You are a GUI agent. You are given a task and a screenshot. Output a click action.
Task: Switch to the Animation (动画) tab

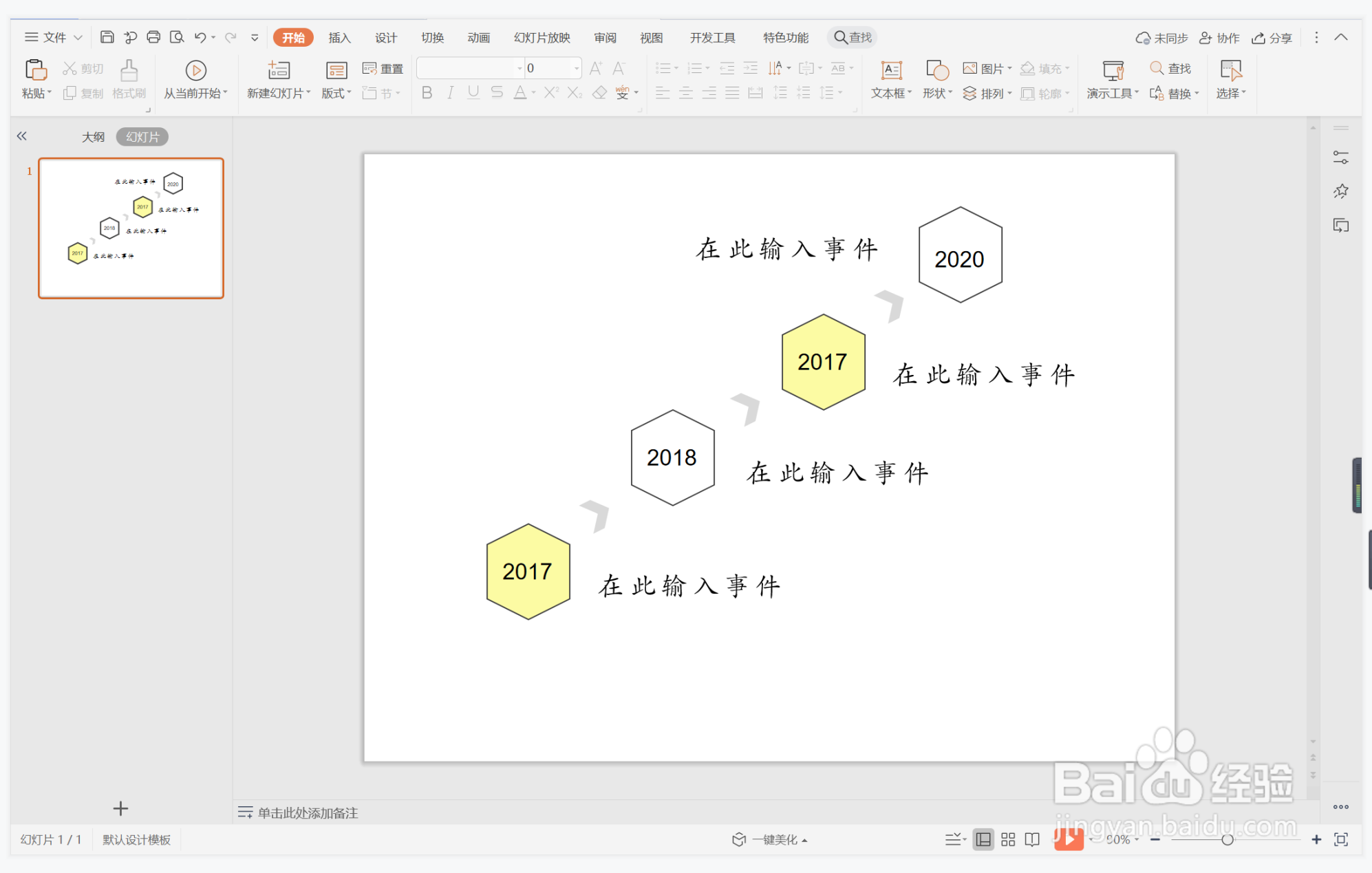pyautogui.click(x=478, y=37)
